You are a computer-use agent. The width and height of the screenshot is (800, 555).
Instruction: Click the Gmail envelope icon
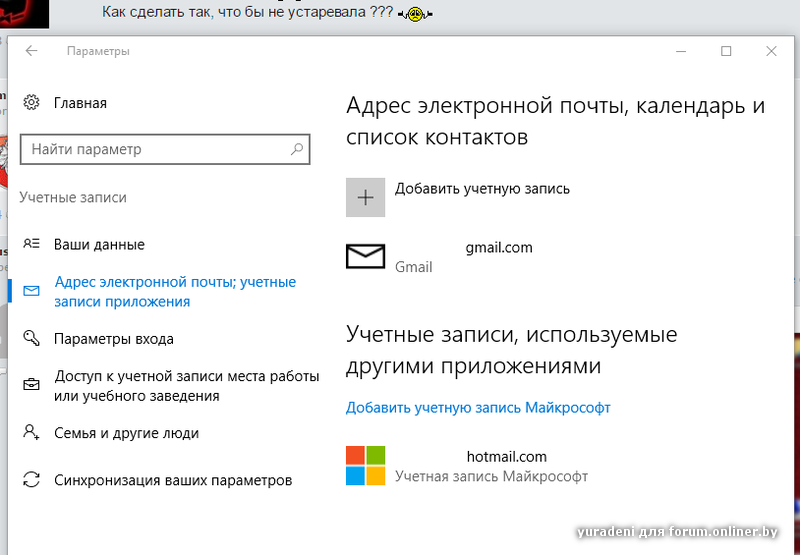(x=365, y=256)
